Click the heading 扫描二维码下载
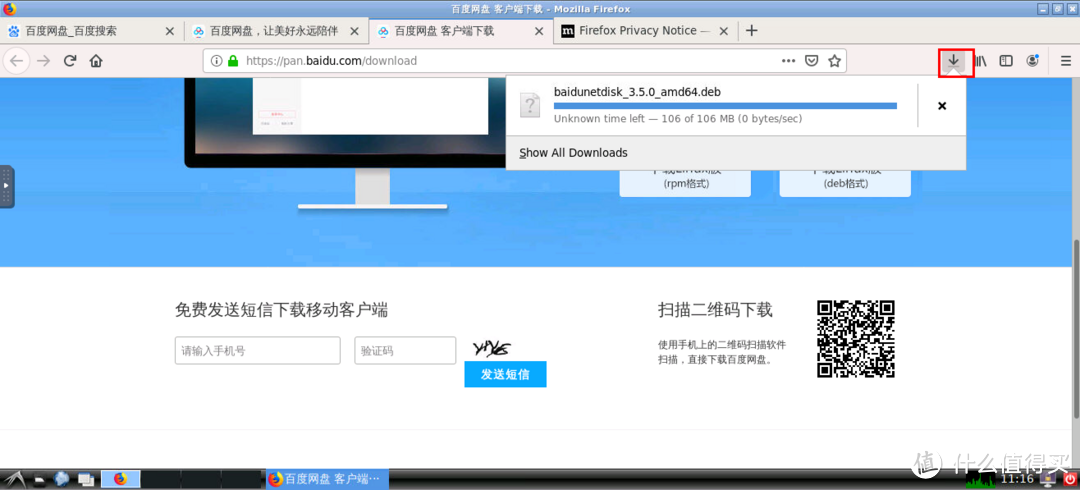1080x490 pixels. pos(715,310)
